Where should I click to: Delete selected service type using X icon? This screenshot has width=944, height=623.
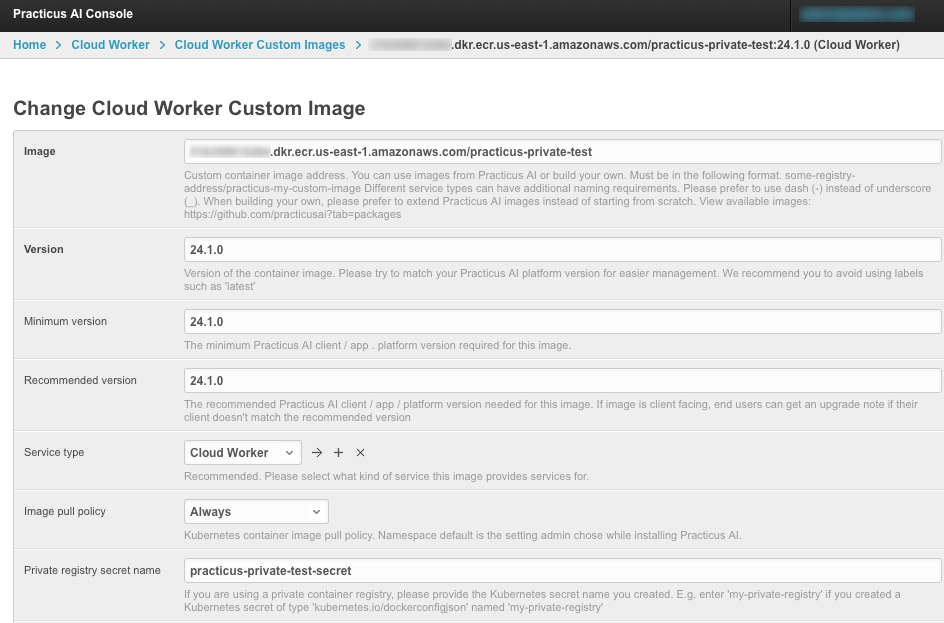coord(361,453)
